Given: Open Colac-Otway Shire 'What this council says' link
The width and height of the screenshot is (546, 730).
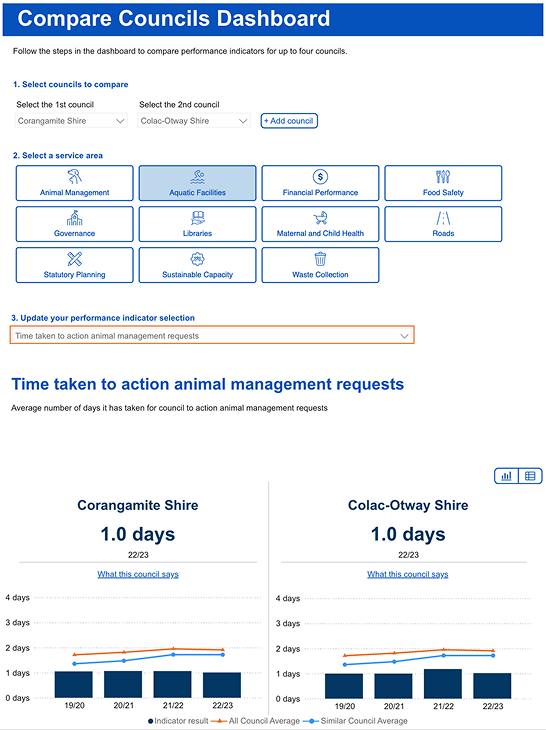Looking at the screenshot, I should (x=408, y=574).
